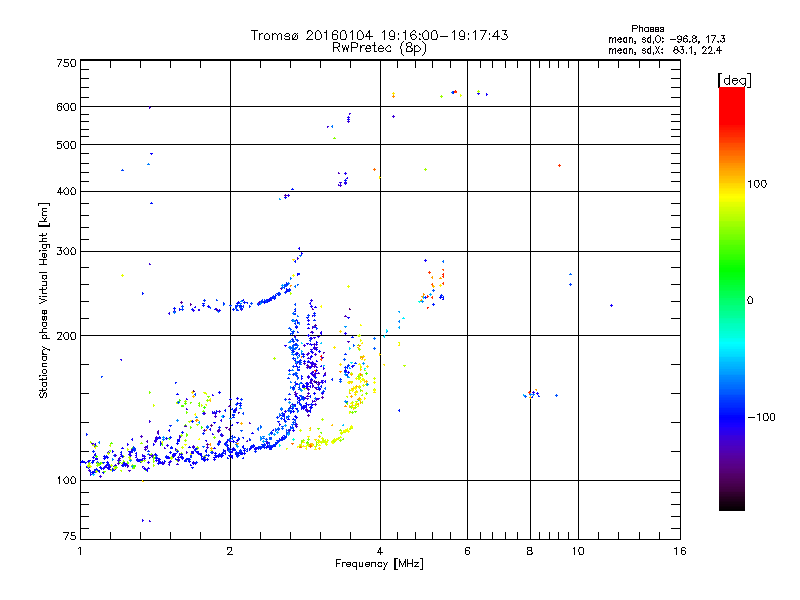This screenshot has height=600, width=800.
Task: Click the y-axis tick label '100'
Action: [67, 481]
